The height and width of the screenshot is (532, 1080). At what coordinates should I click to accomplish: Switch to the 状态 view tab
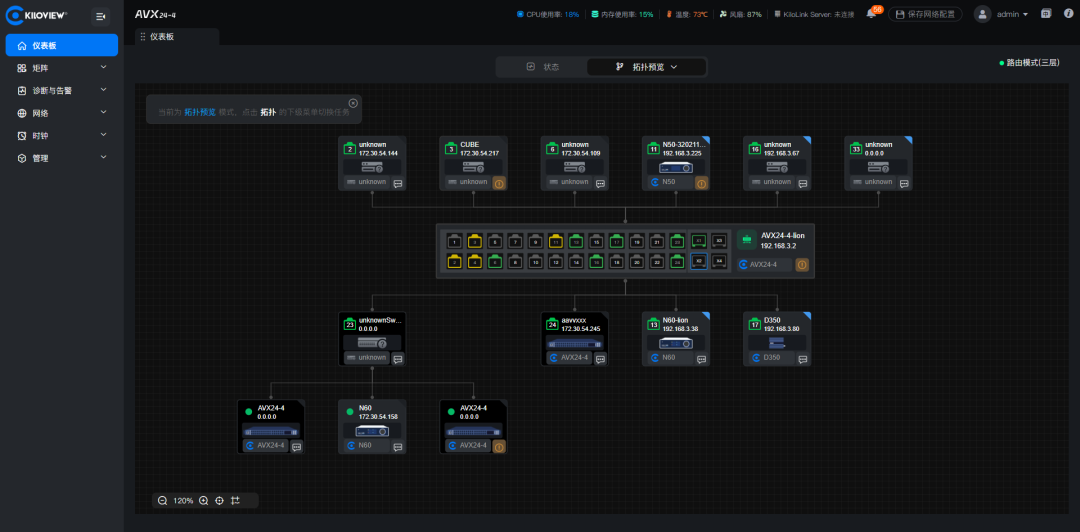[542, 67]
